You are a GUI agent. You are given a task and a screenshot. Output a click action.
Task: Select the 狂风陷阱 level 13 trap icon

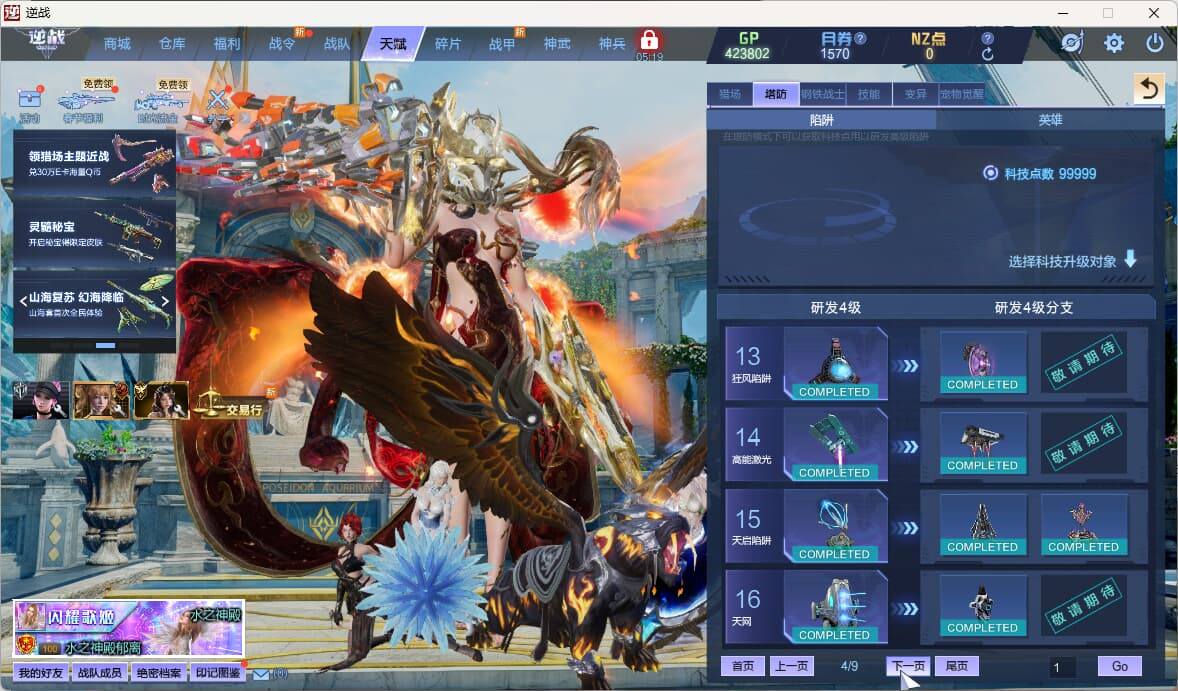point(834,364)
